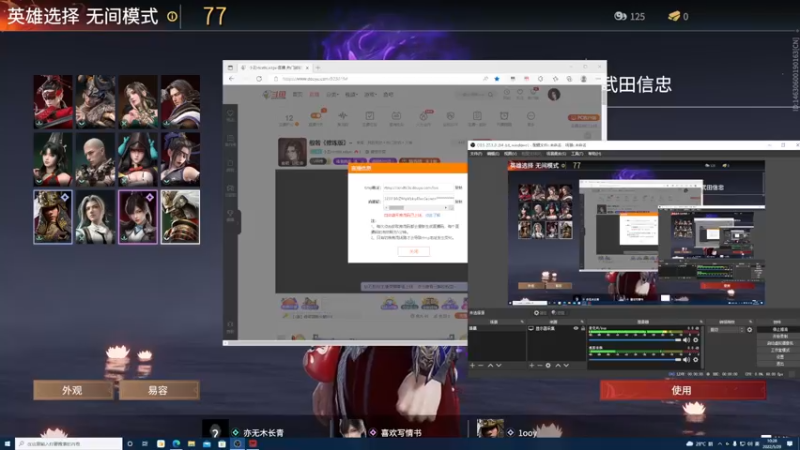Open the first menu in OBS menu bar
The width and height of the screenshot is (800, 450).
click(x=477, y=154)
